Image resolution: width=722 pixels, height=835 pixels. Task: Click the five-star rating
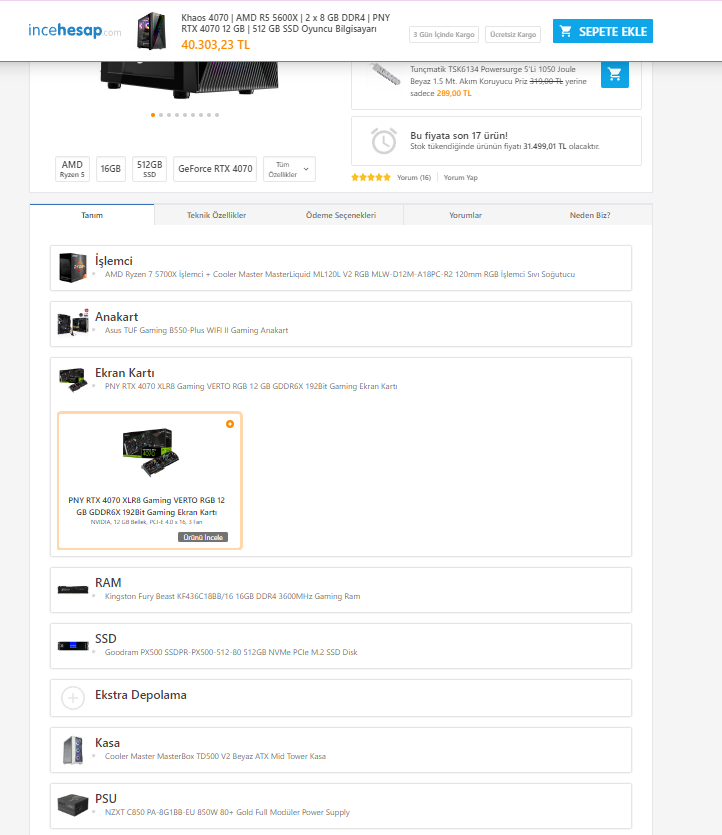point(371,177)
